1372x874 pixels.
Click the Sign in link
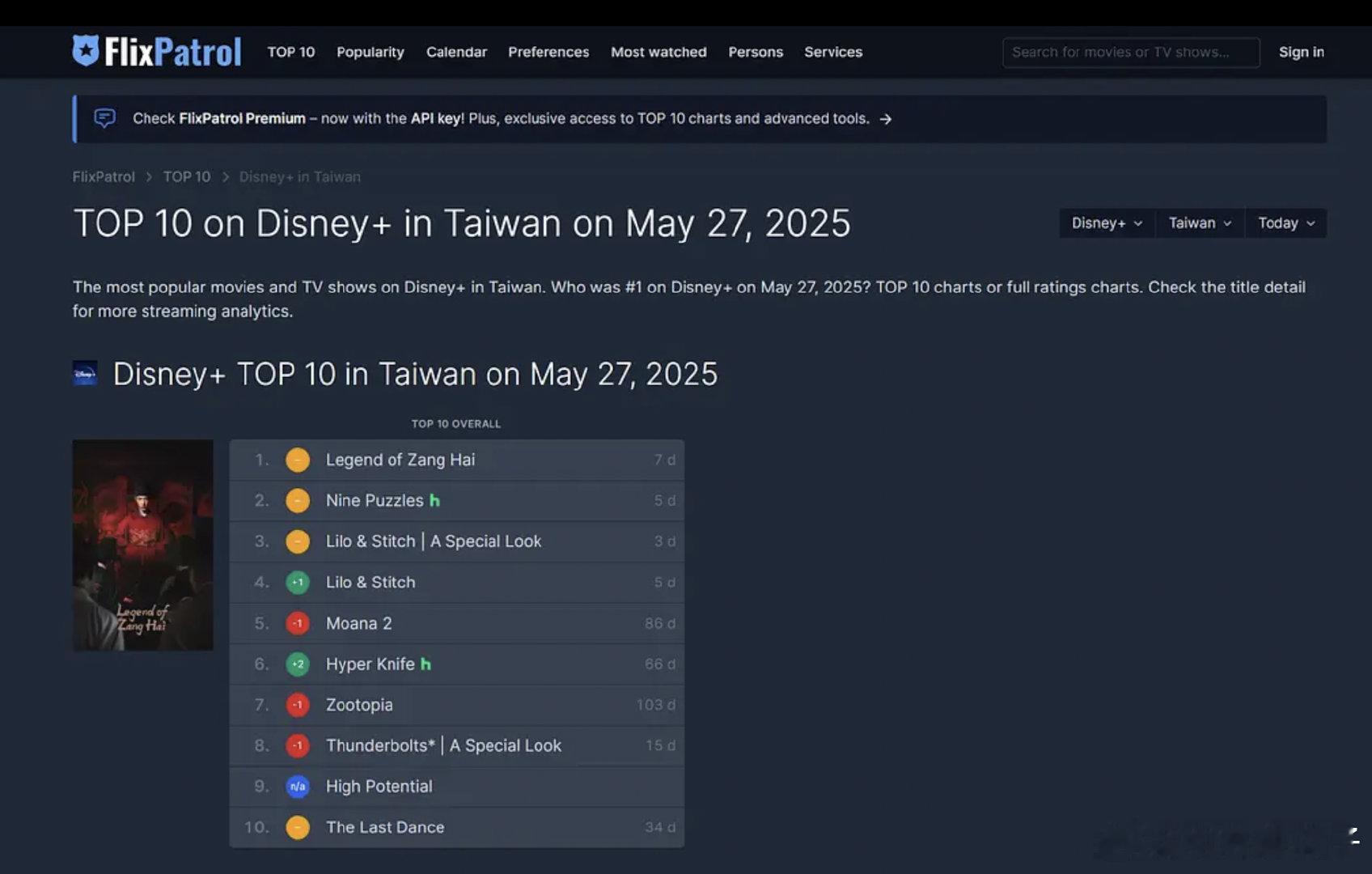(x=1301, y=52)
